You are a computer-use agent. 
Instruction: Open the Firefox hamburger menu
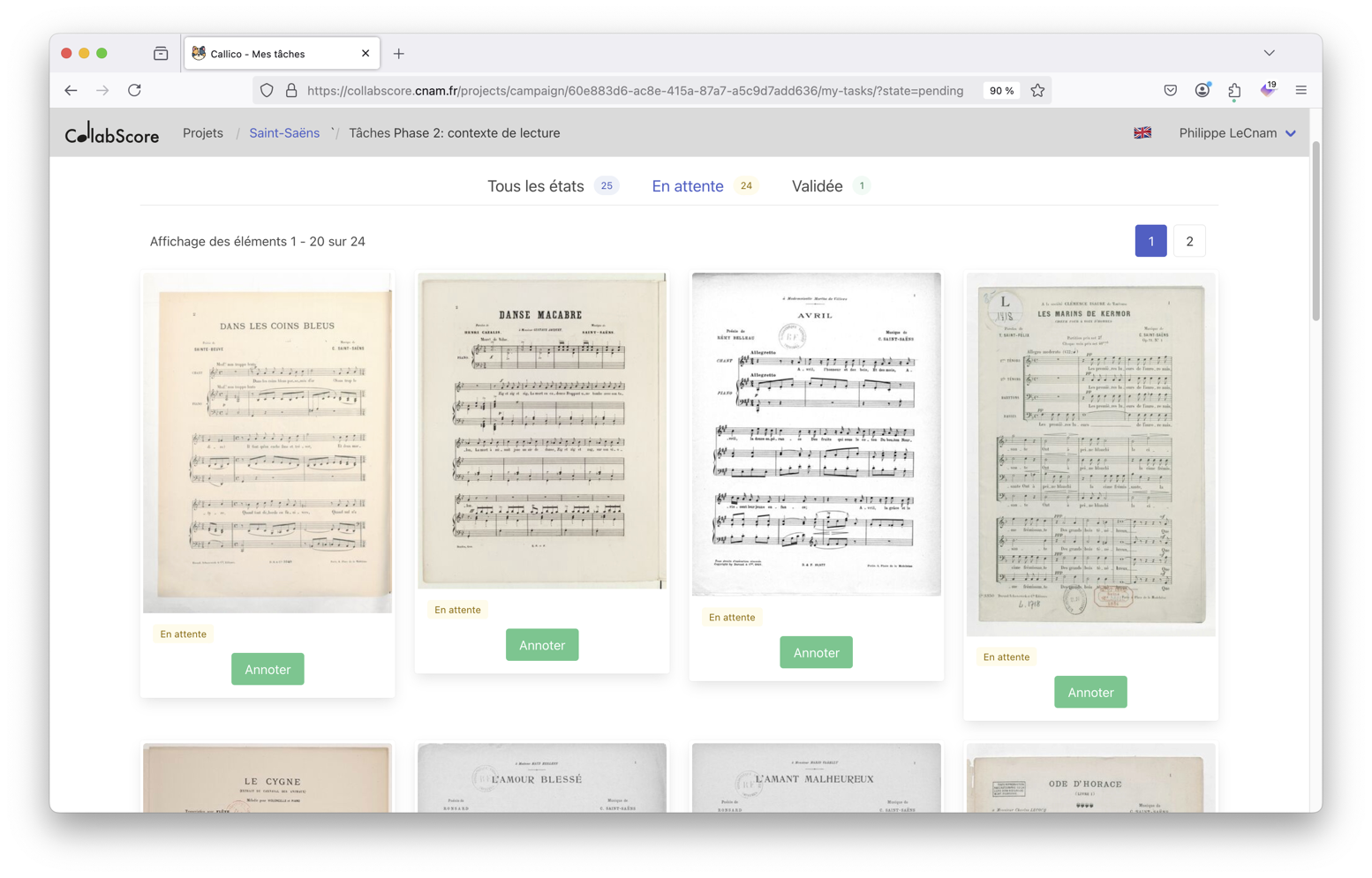(x=1300, y=90)
